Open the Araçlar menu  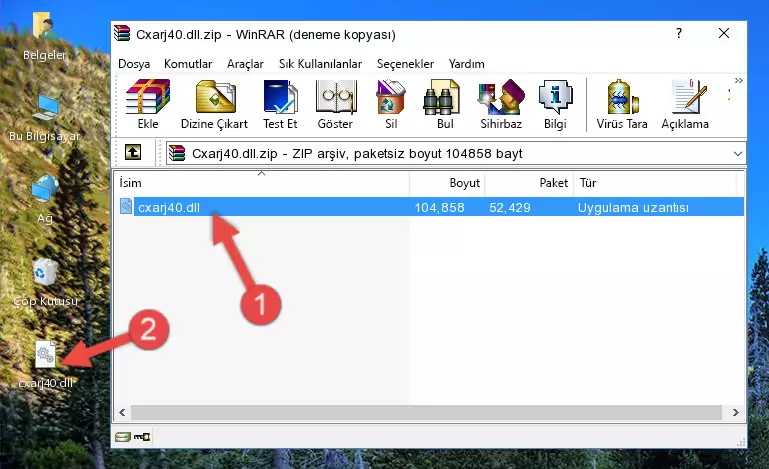point(245,64)
